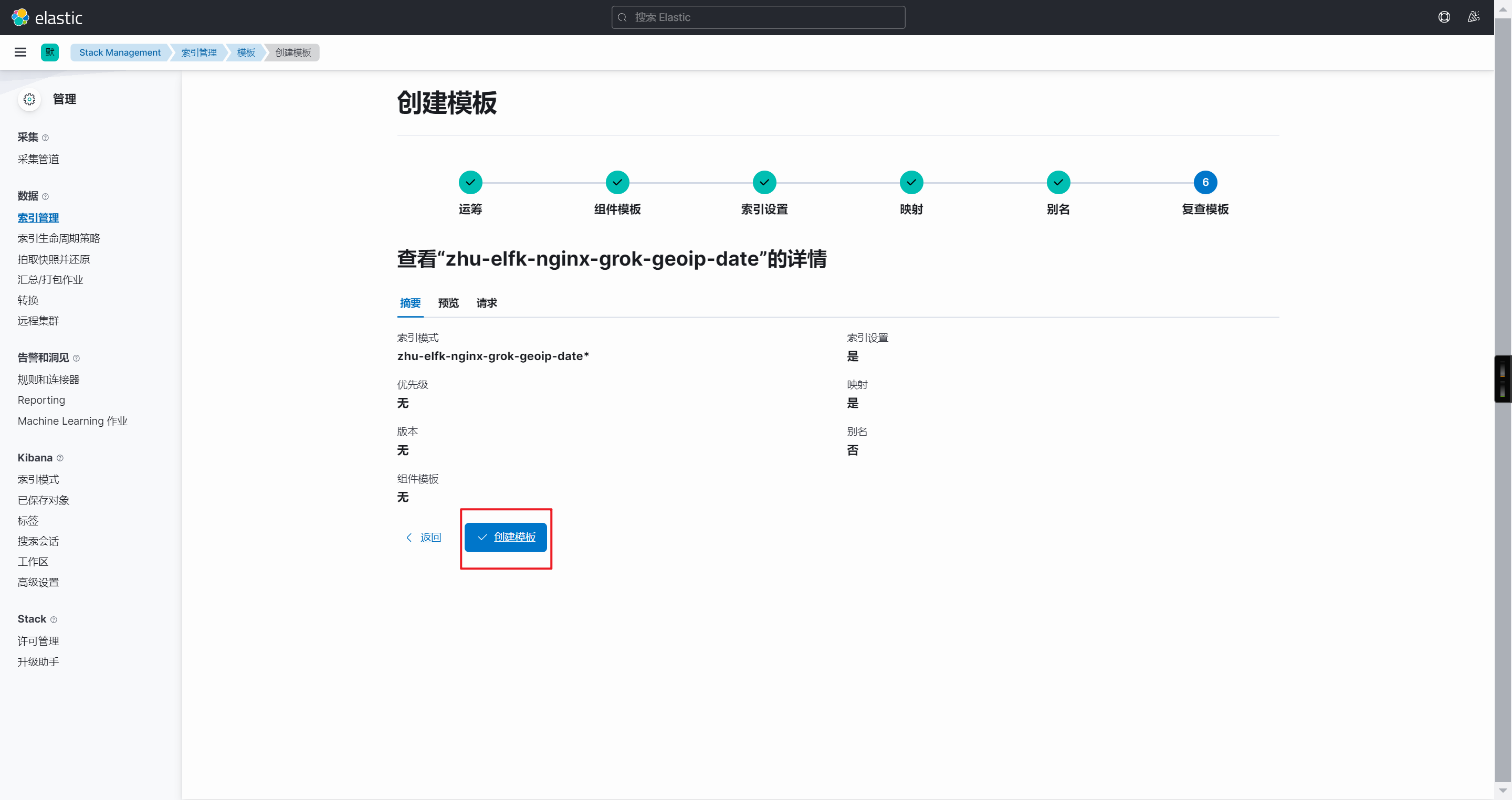The image size is (1512, 800).
Task: Open 许可管理 in the sidebar
Action: coord(38,641)
